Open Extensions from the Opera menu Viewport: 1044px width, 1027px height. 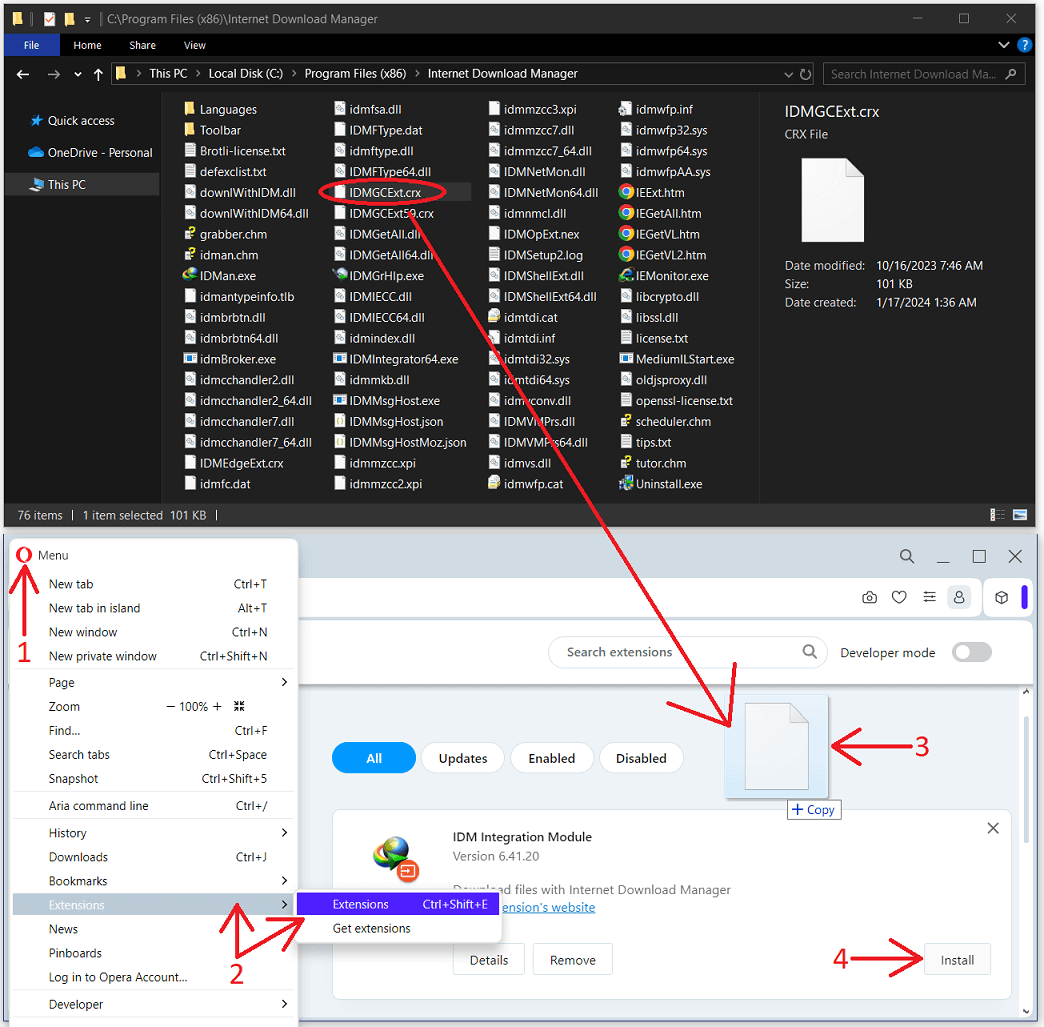[x=359, y=903]
